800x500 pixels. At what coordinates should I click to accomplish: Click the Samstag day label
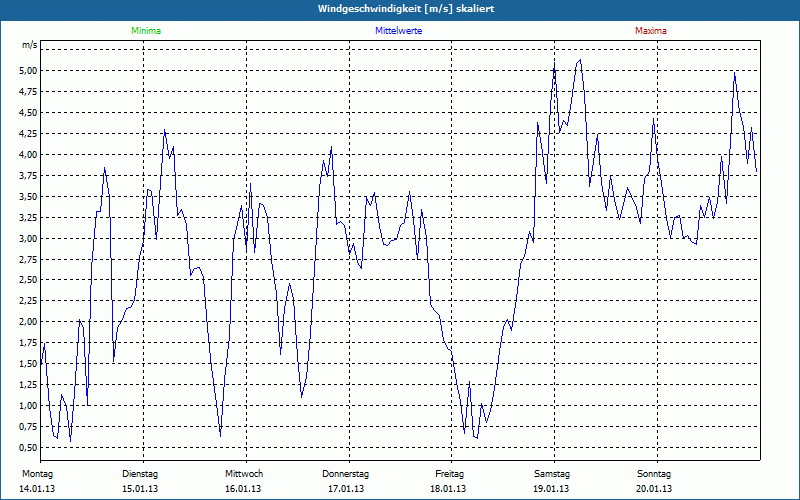(x=552, y=474)
